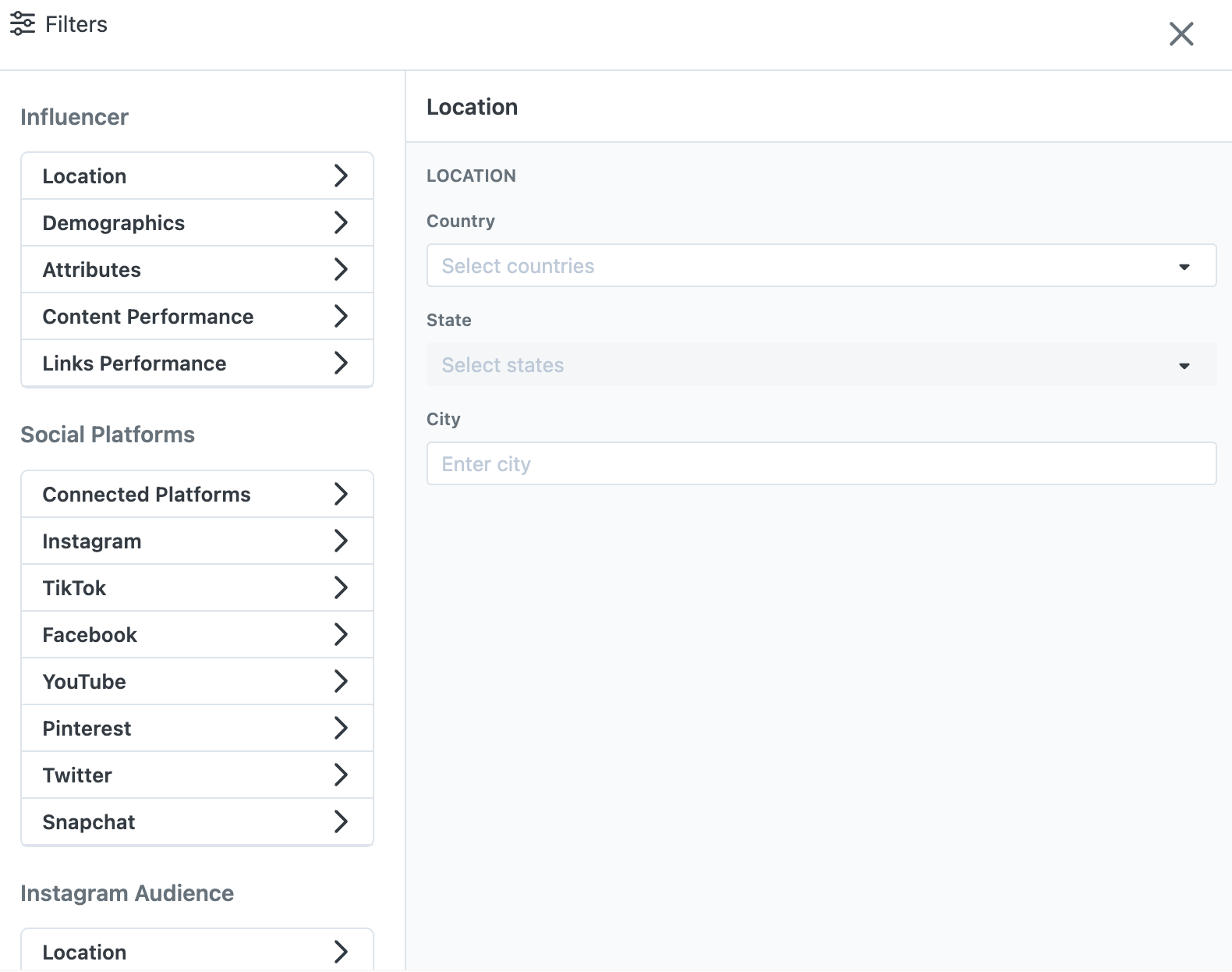Open the Demographics filter category
The width and height of the screenshot is (1232, 972).
click(x=197, y=223)
